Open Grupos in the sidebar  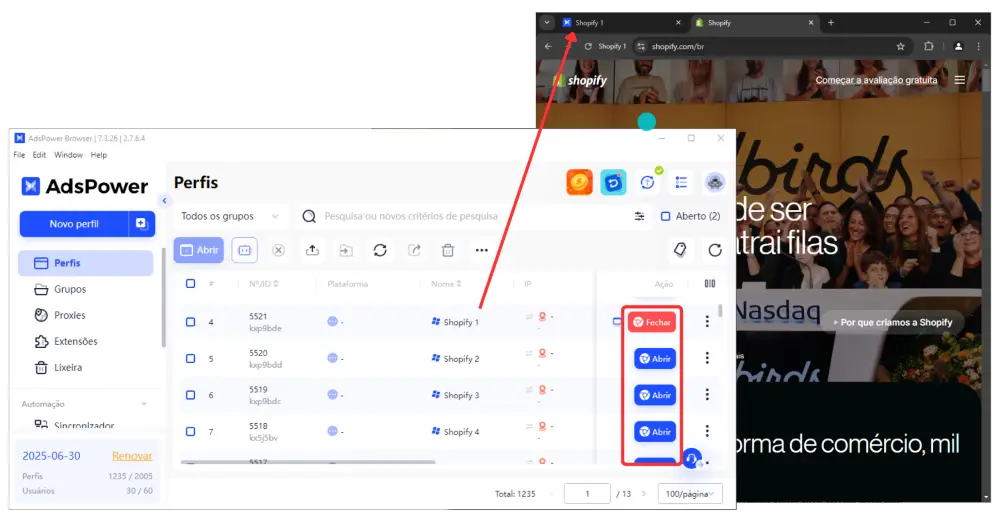[x=70, y=289]
